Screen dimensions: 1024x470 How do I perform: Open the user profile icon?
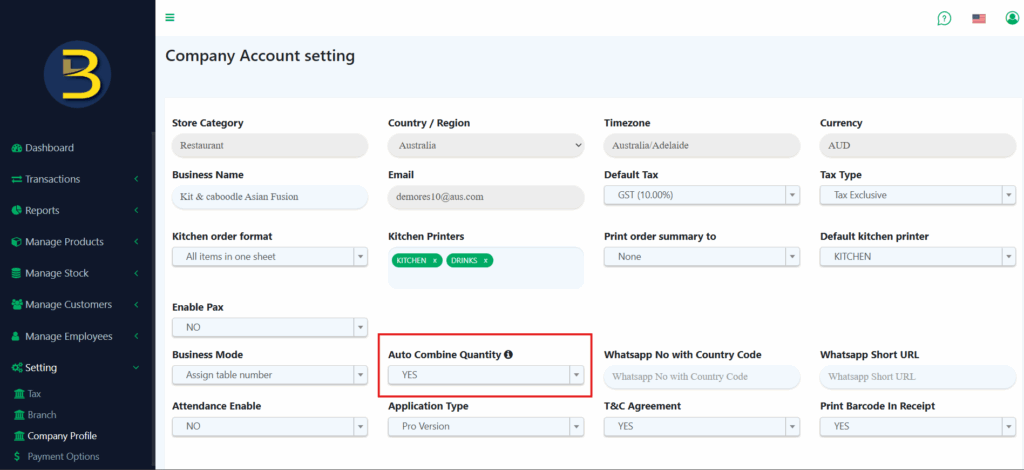click(x=1012, y=18)
